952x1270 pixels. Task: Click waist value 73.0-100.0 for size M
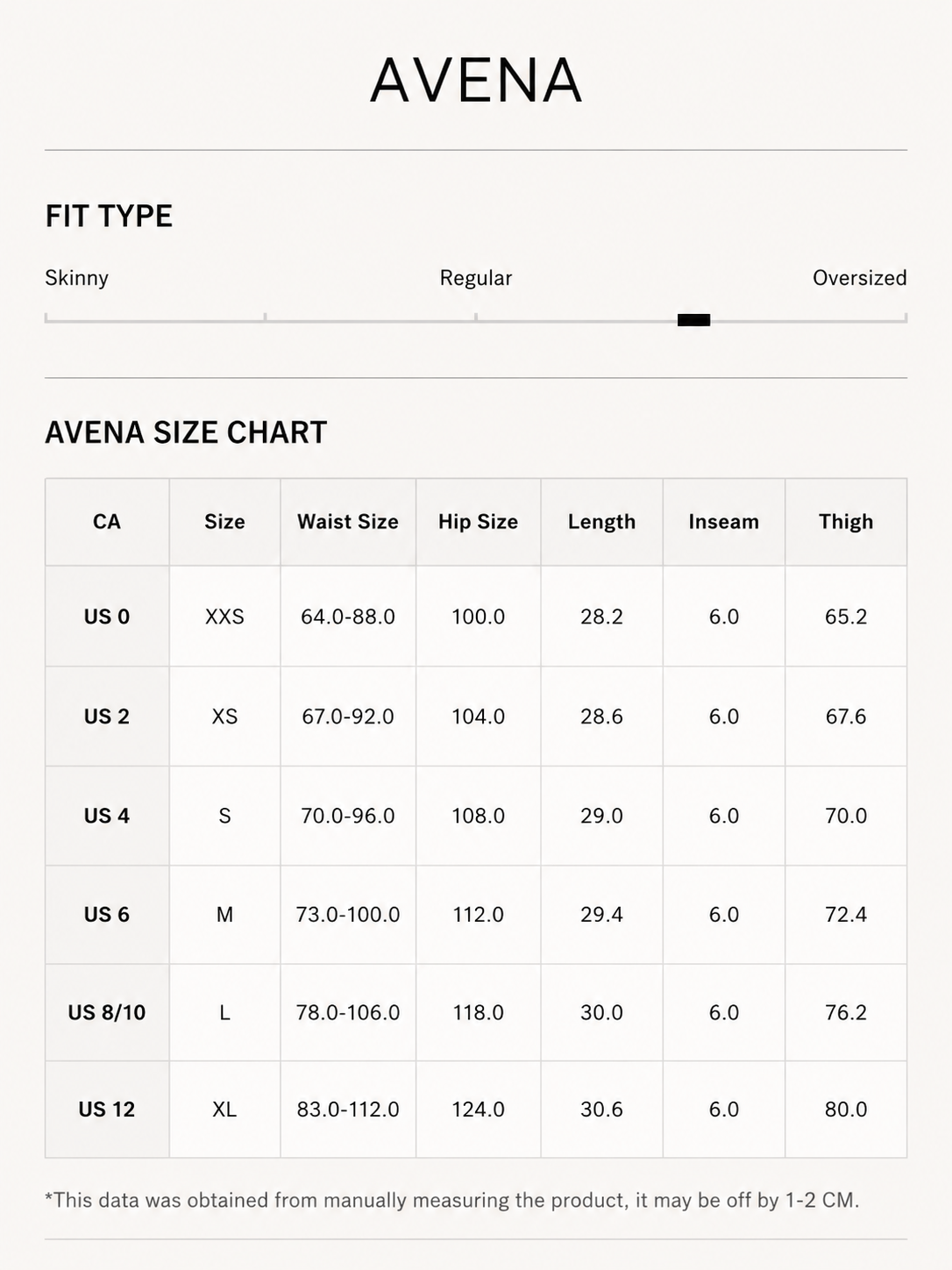coord(348,915)
